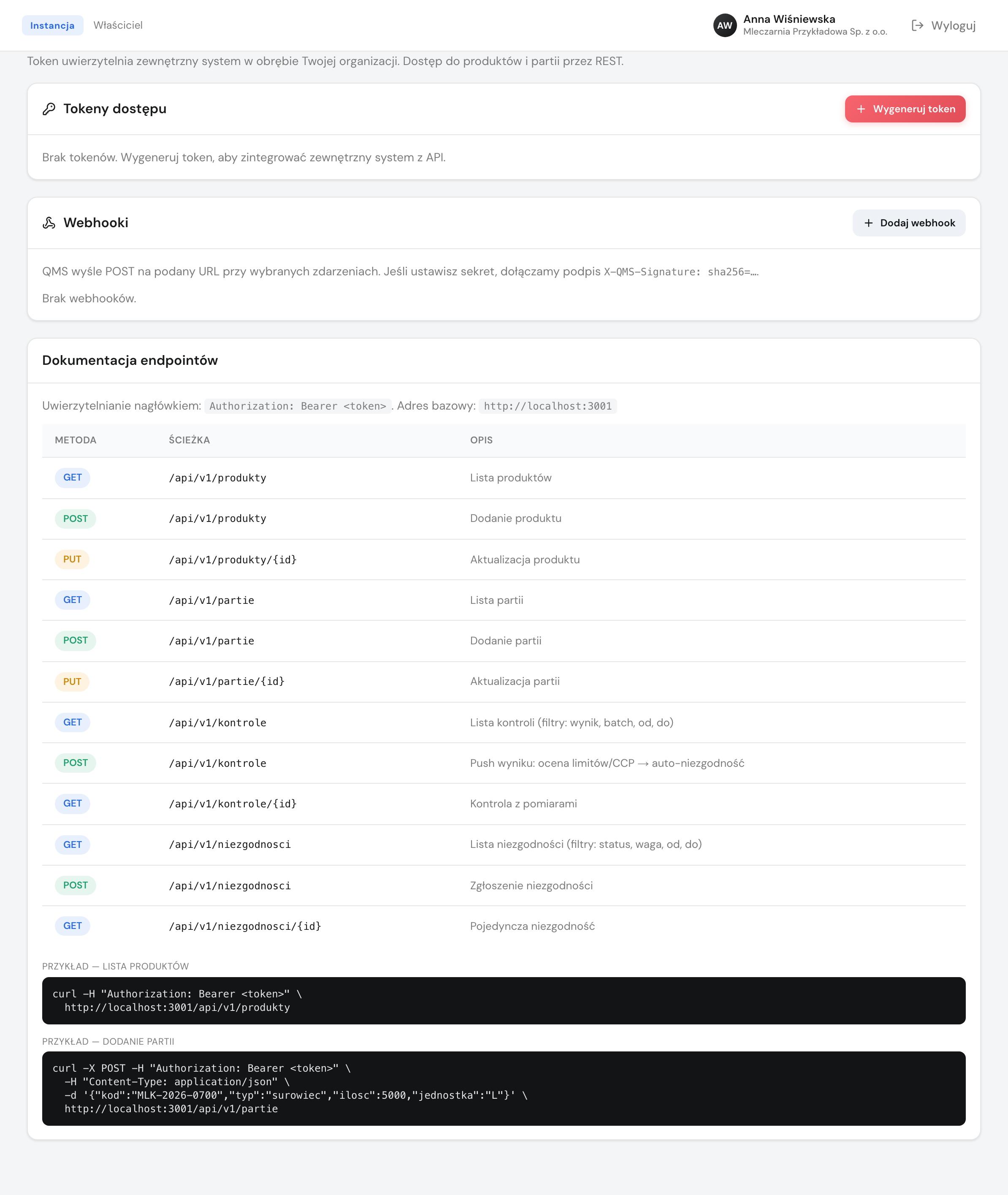This screenshot has width=1008, height=1195.
Task: Click the Mleczarnia Przykładowa Sp. z o.o. label
Action: 815,32
